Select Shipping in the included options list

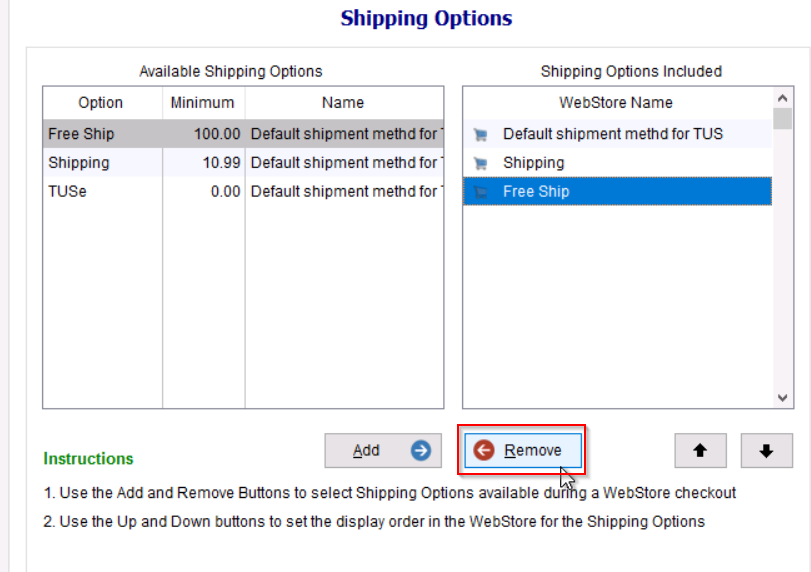(x=533, y=163)
